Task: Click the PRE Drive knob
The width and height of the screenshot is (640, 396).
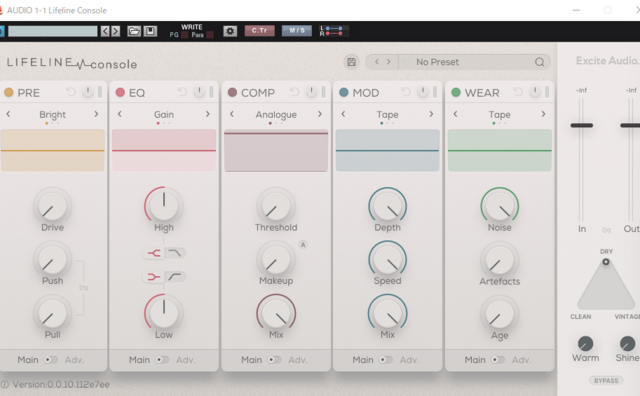Action: pos(52,207)
